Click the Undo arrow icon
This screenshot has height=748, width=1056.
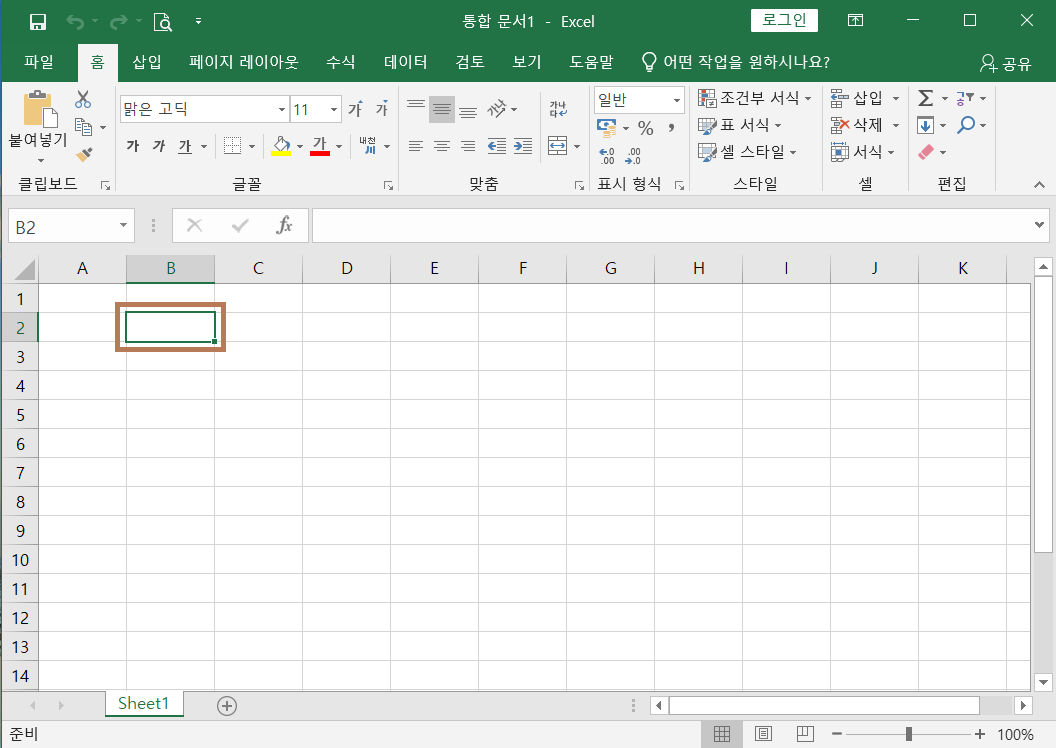pyautogui.click(x=75, y=22)
